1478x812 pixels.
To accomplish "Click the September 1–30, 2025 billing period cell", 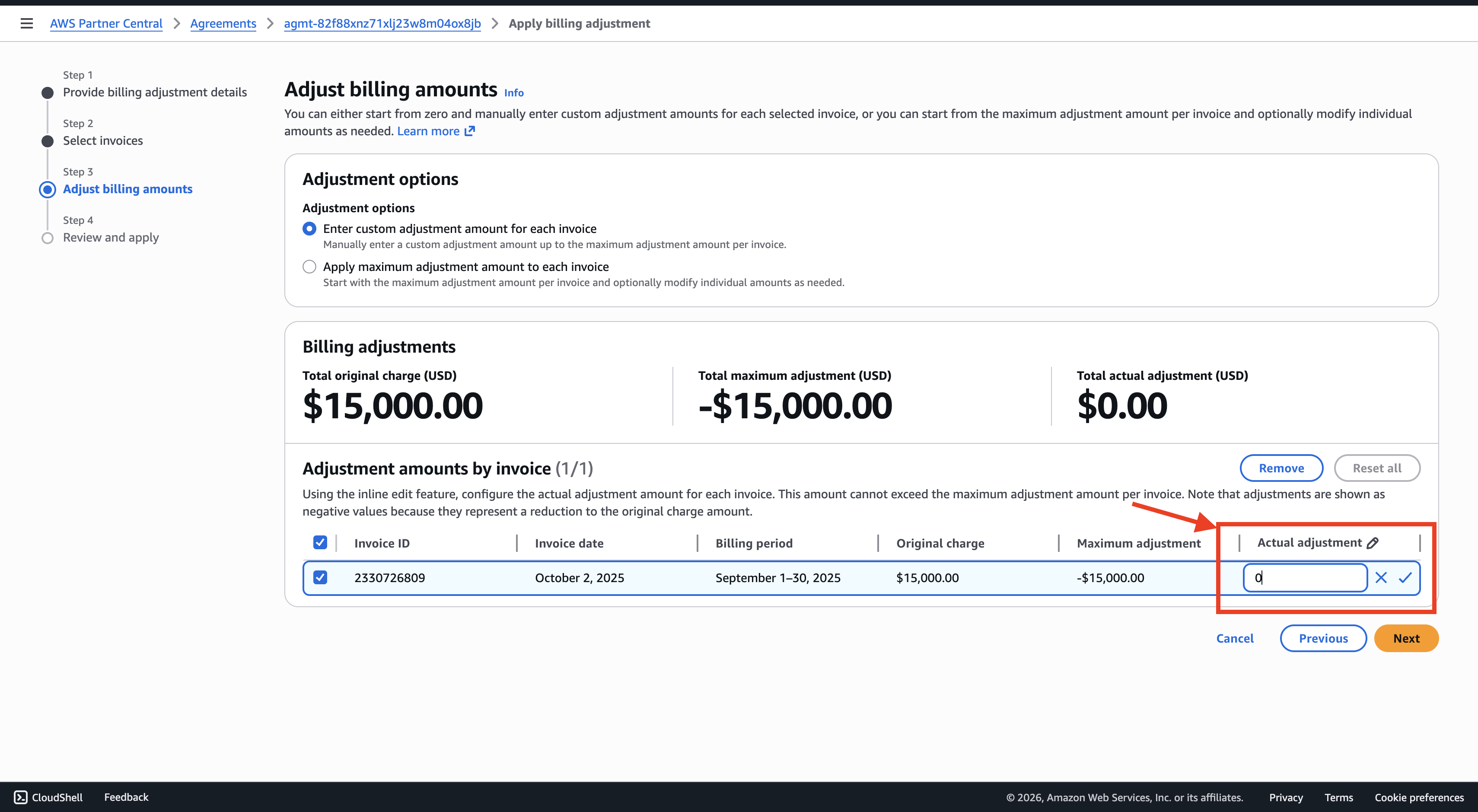I will click(x=778, y=578).
